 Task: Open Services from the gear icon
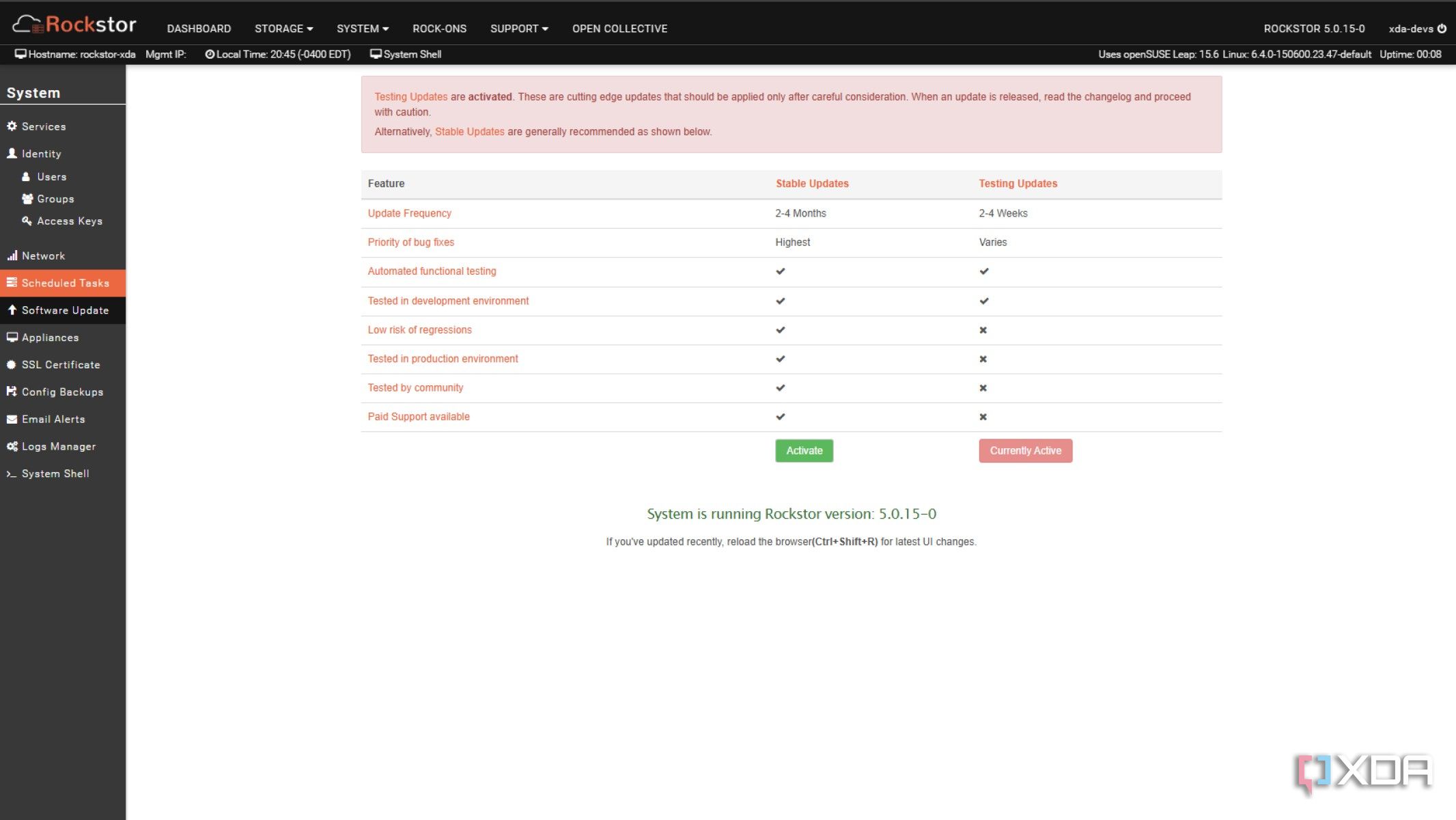12,126
